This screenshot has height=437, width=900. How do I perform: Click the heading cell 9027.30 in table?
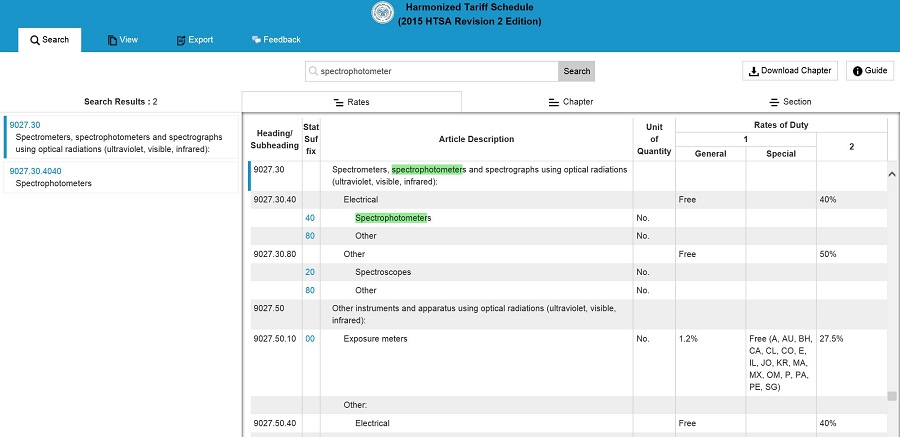(x=269, y=170)
